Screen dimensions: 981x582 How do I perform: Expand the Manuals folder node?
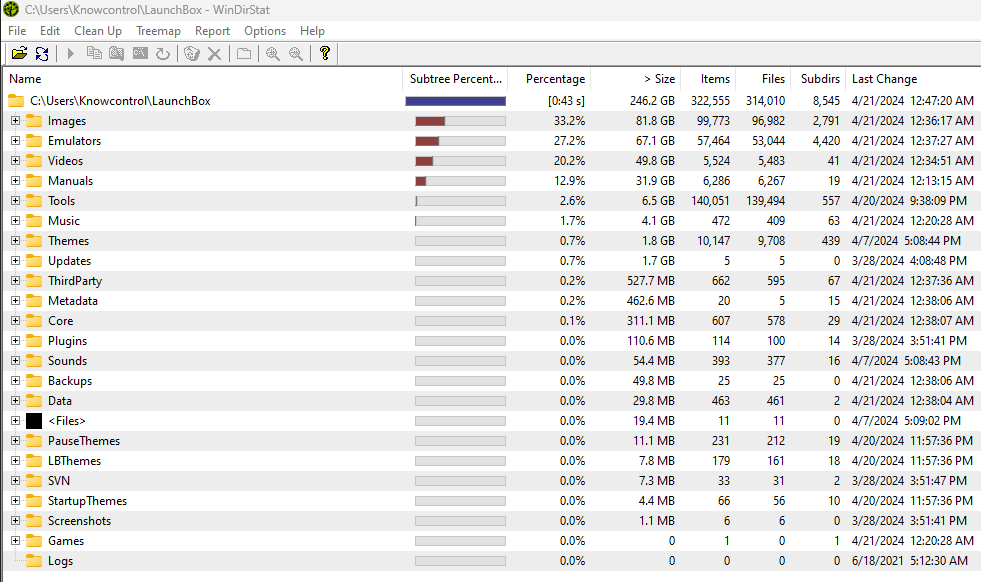click(x=16, y=181)
